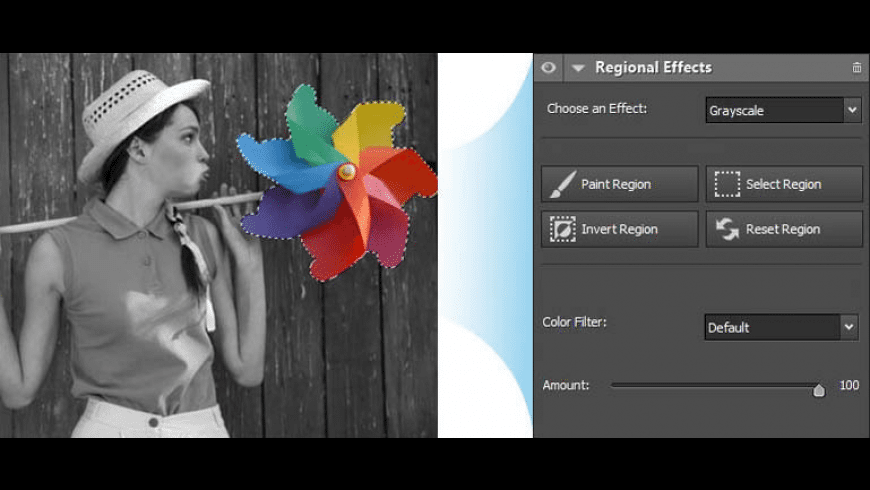Click the Amount value 100
The width and height of the screenshot is (870, 490).
849,385
